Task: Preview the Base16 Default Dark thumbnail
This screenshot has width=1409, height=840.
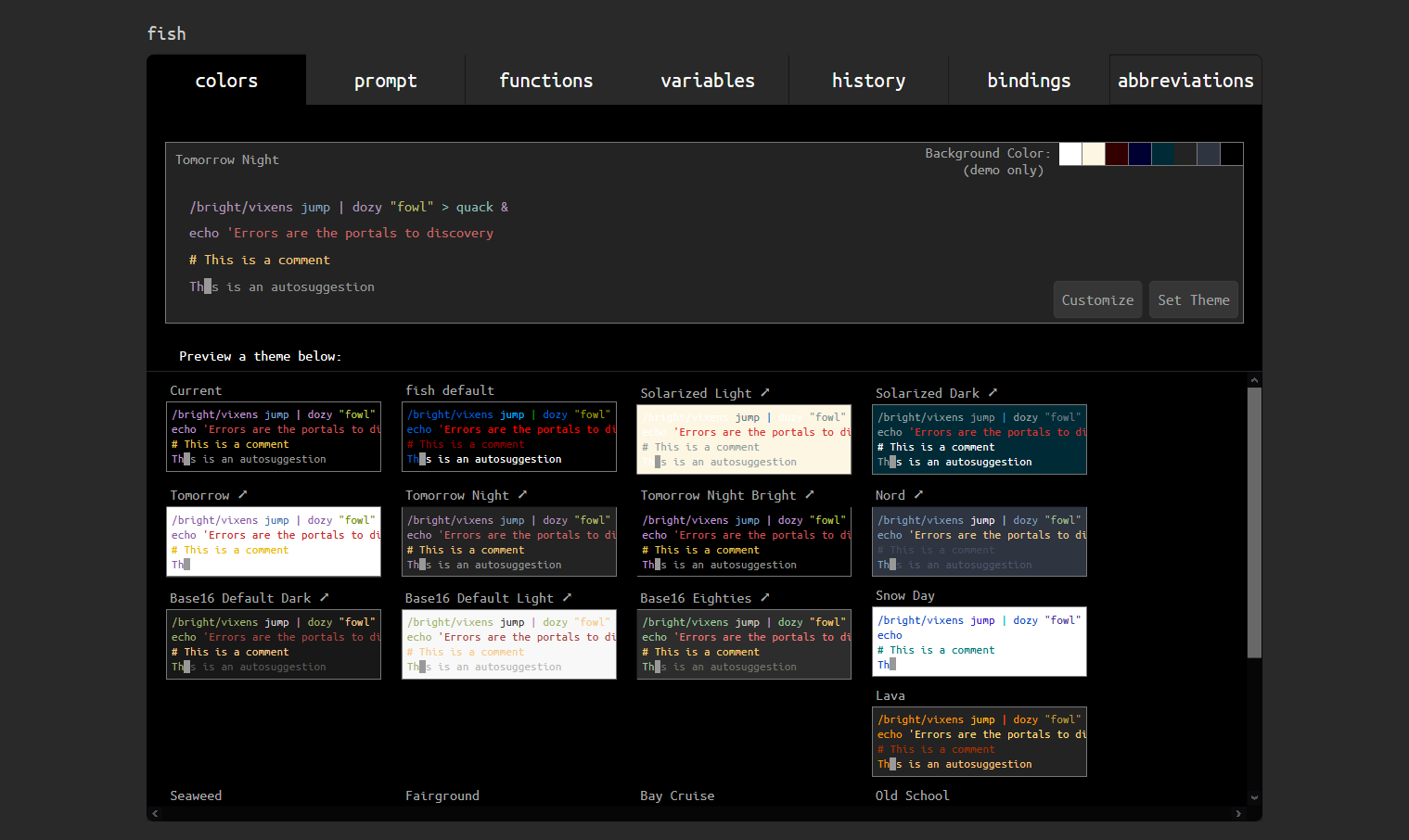Action: [274, 644]
